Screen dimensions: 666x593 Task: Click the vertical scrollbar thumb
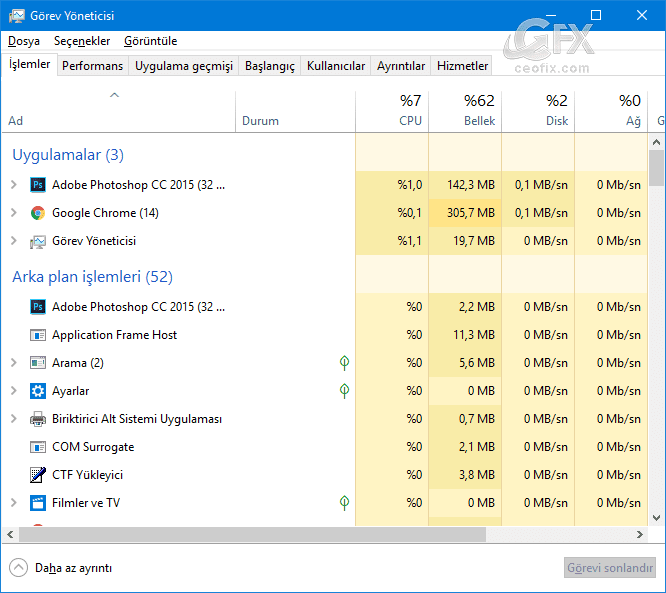657,169
